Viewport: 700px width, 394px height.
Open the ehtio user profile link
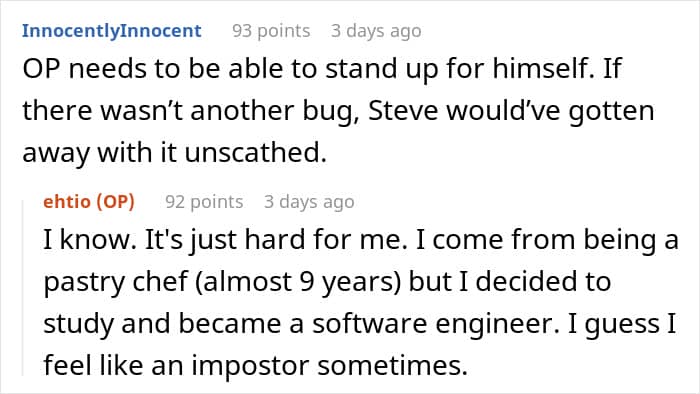(x=67, y=202)
